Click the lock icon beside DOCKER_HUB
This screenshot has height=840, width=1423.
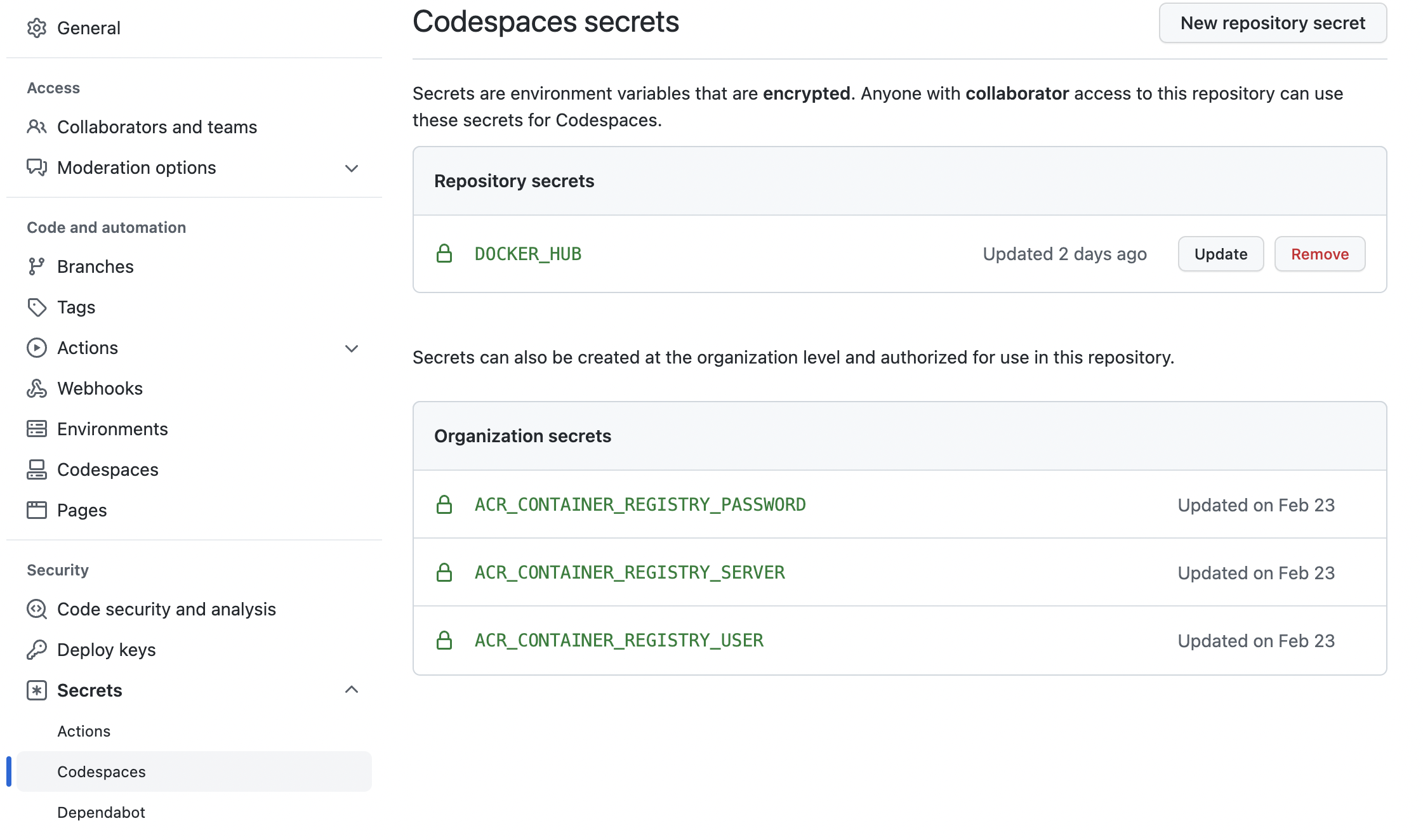tap(444, 254)
